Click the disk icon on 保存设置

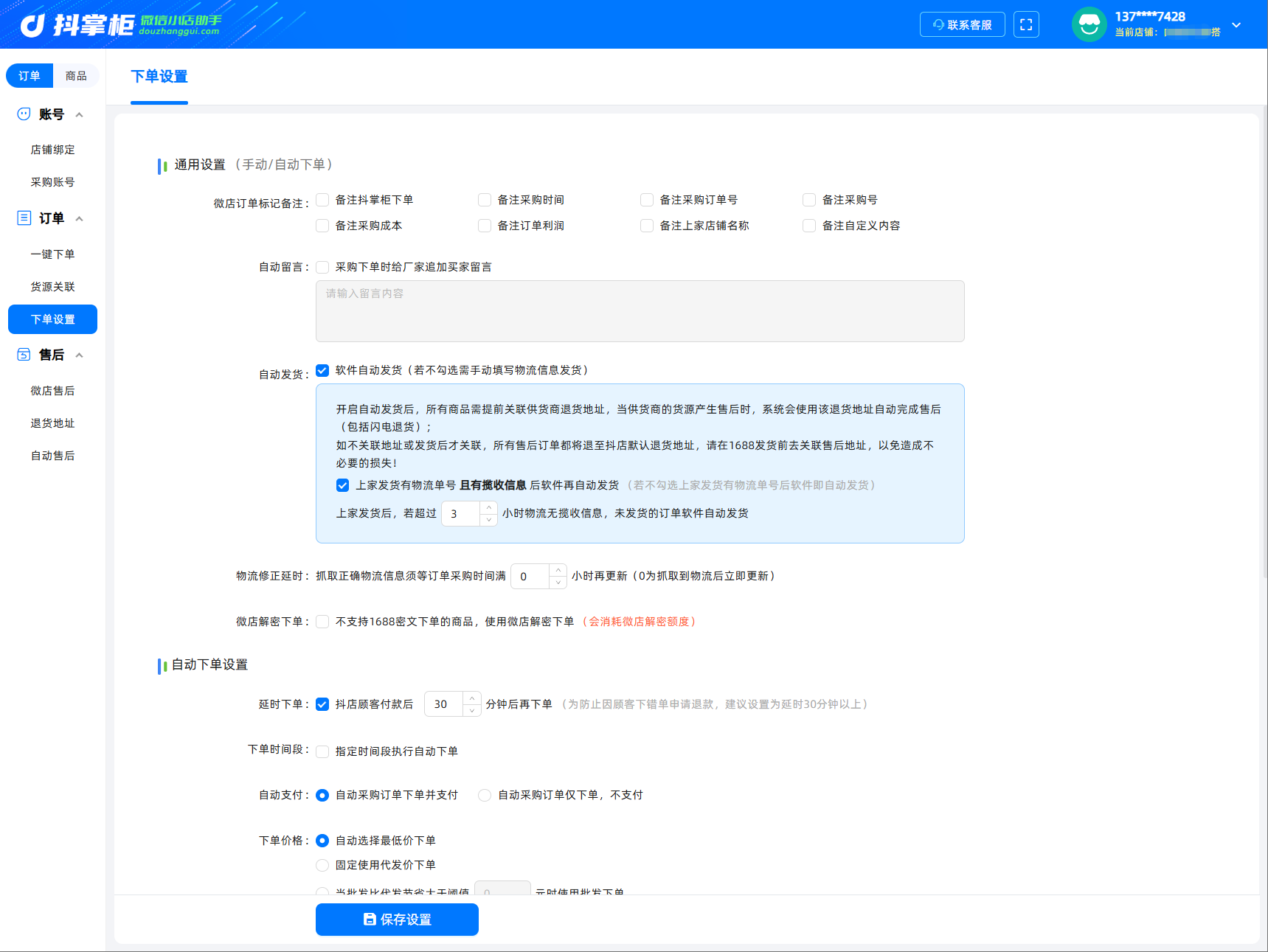[x=370, y=920]
